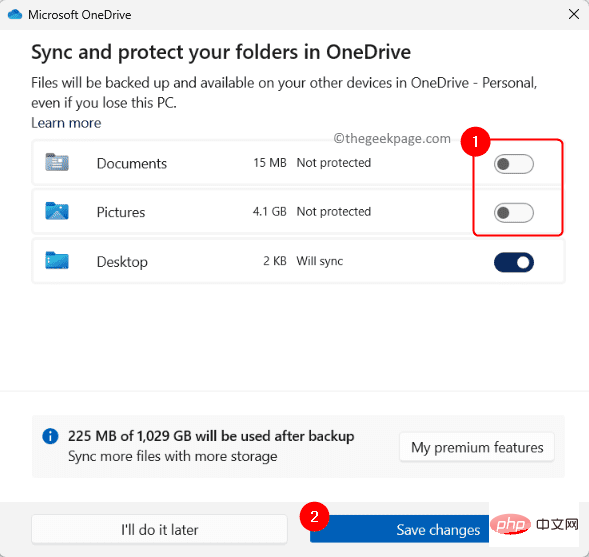Click the Will sync status text

(x=320, y=261)
